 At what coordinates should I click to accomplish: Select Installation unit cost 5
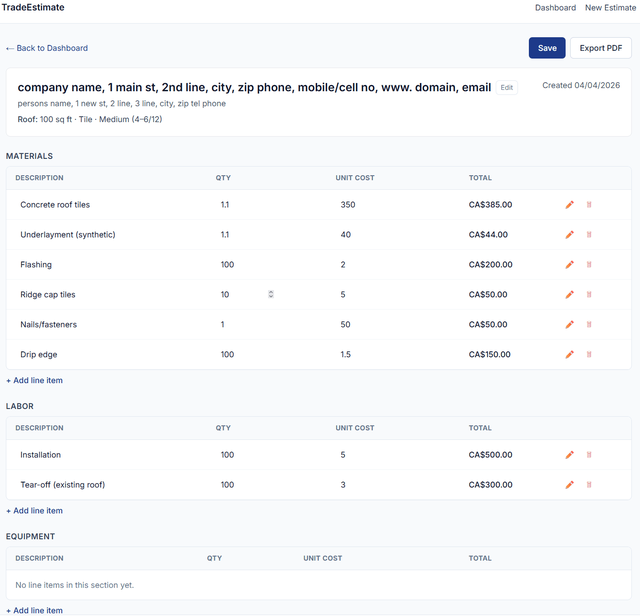[x=343, y=455]
